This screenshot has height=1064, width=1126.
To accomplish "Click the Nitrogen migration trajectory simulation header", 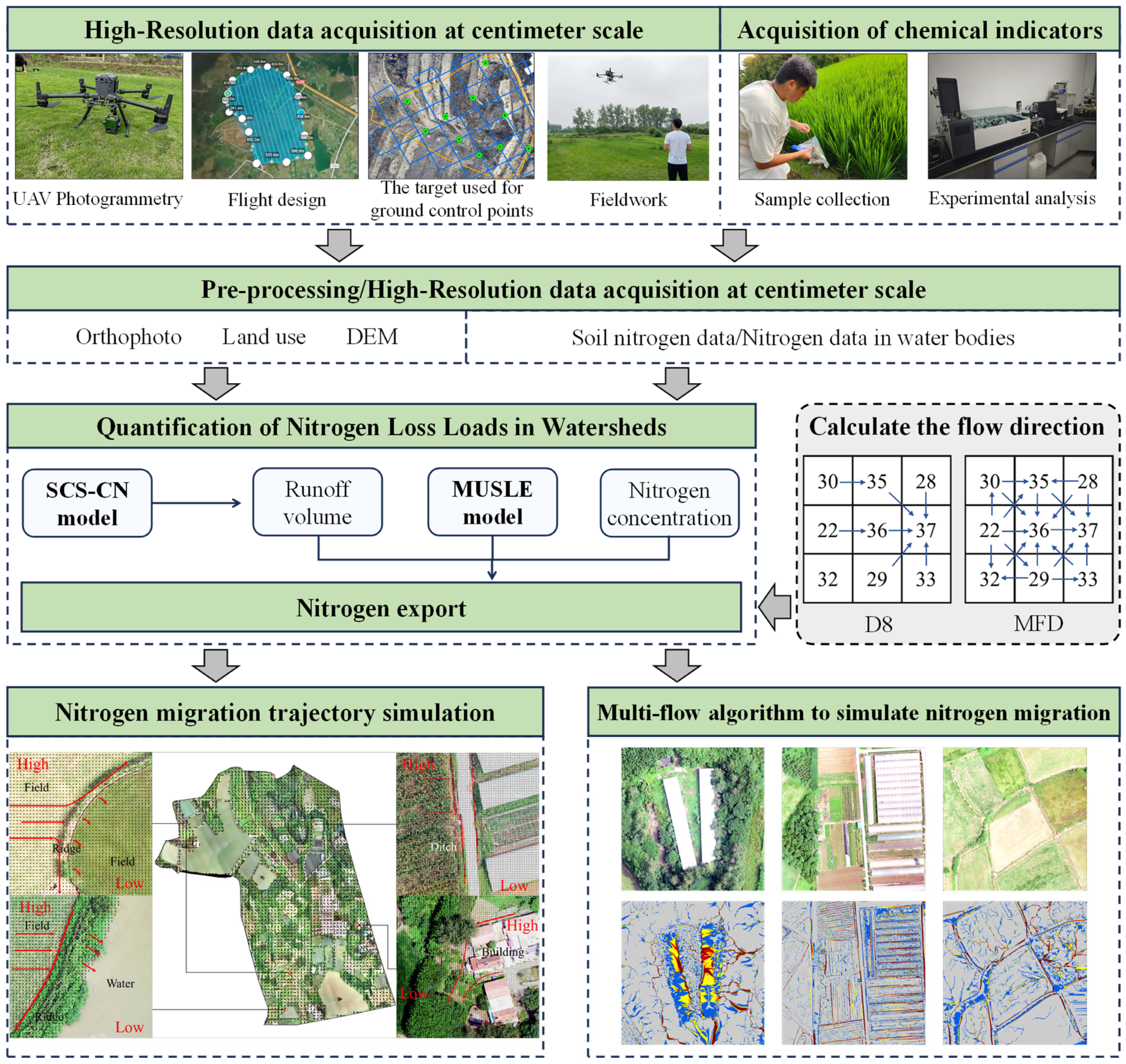I will click(275, 712).
